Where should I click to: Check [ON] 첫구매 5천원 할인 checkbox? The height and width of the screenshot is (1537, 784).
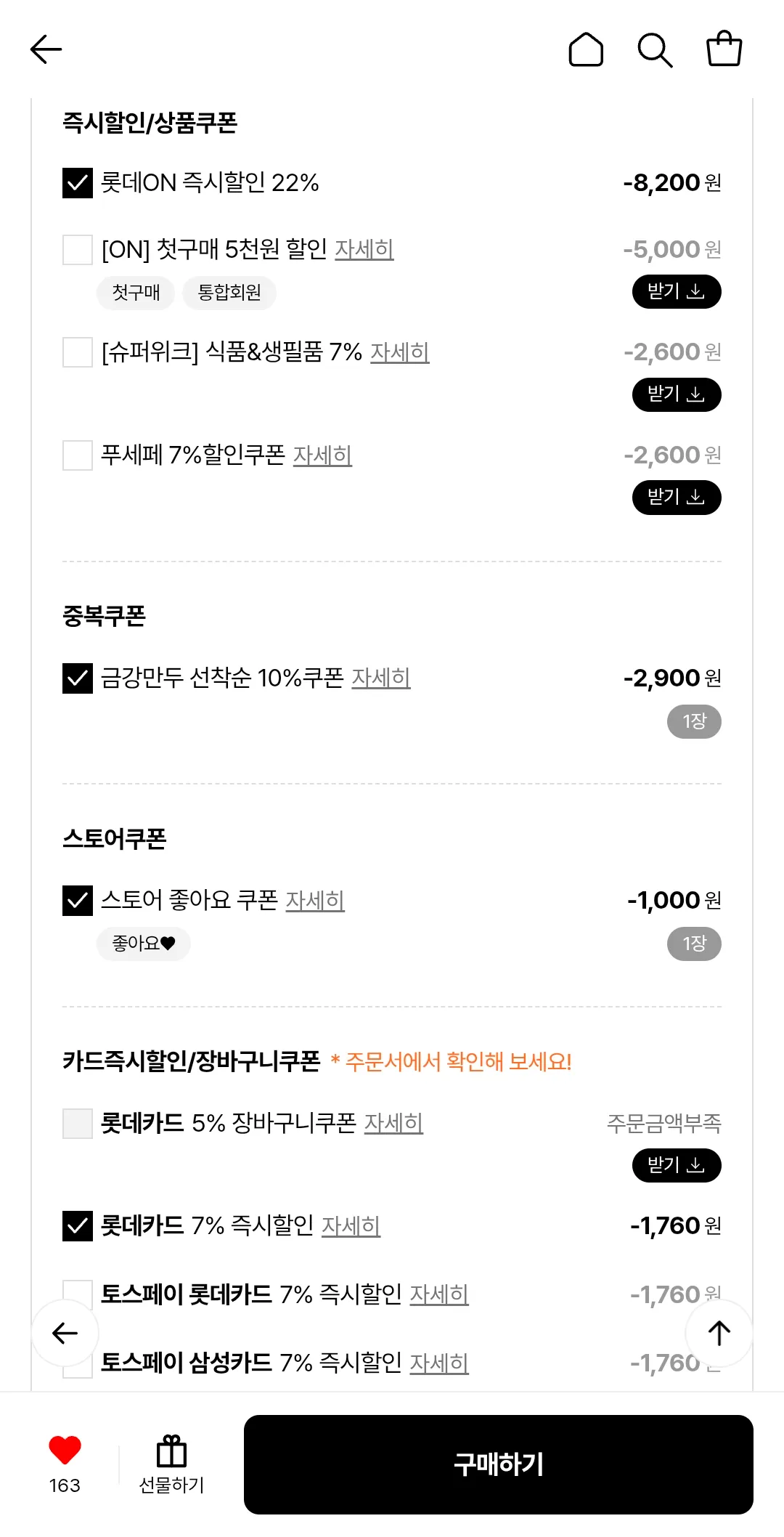(x=78, y=250)
